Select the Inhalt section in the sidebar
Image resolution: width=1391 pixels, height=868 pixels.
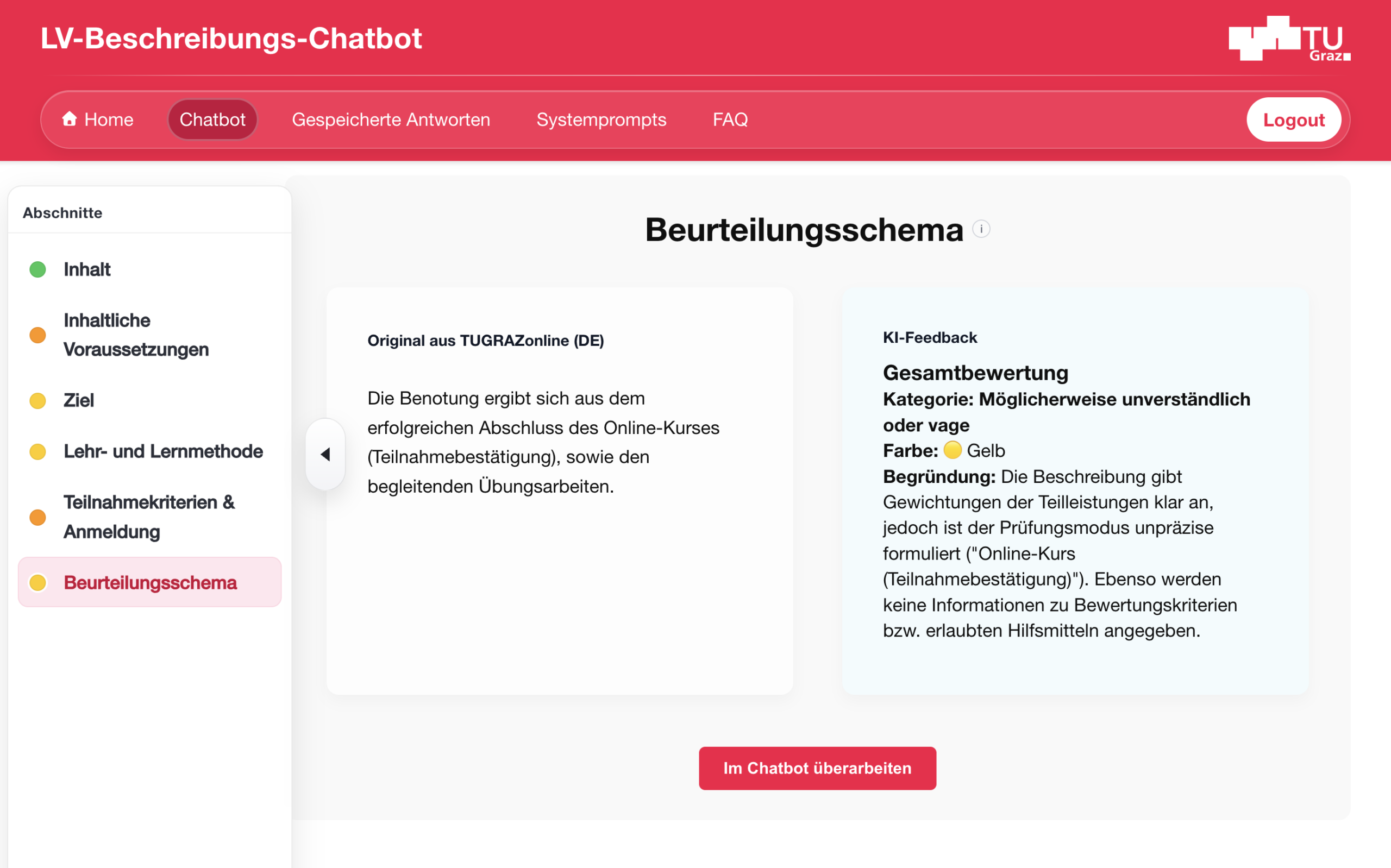point(87,269)
